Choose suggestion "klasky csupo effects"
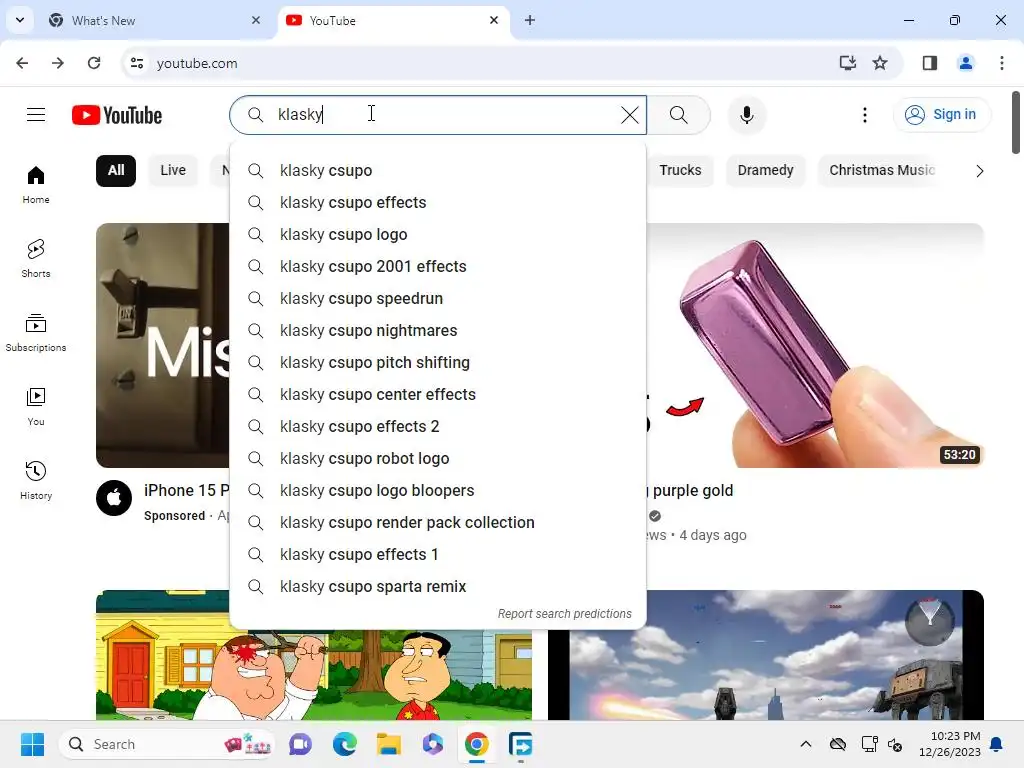Viewport: 1024px width, 768px height. coord(438,202)
